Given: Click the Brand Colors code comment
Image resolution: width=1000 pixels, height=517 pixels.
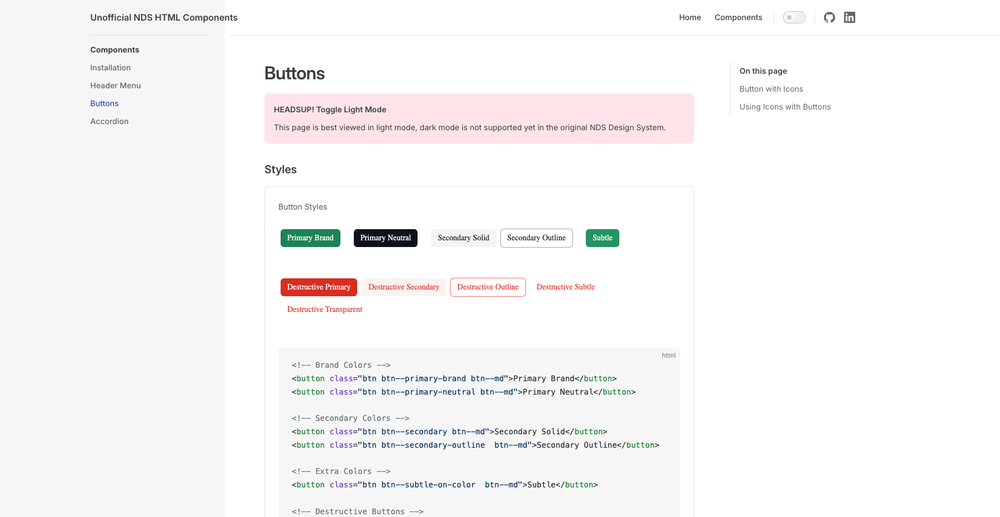Looking at the screenshot, I should point(341,365).
